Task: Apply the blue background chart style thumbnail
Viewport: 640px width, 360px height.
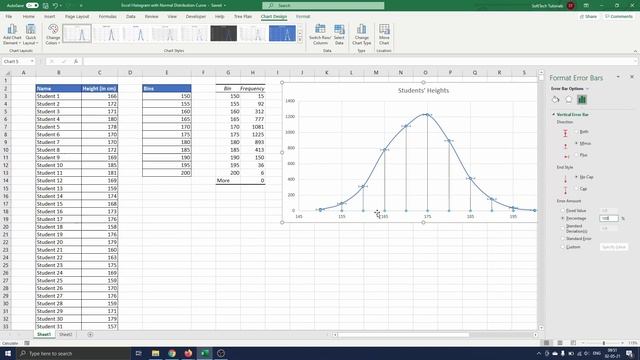Action: [282, 33]
